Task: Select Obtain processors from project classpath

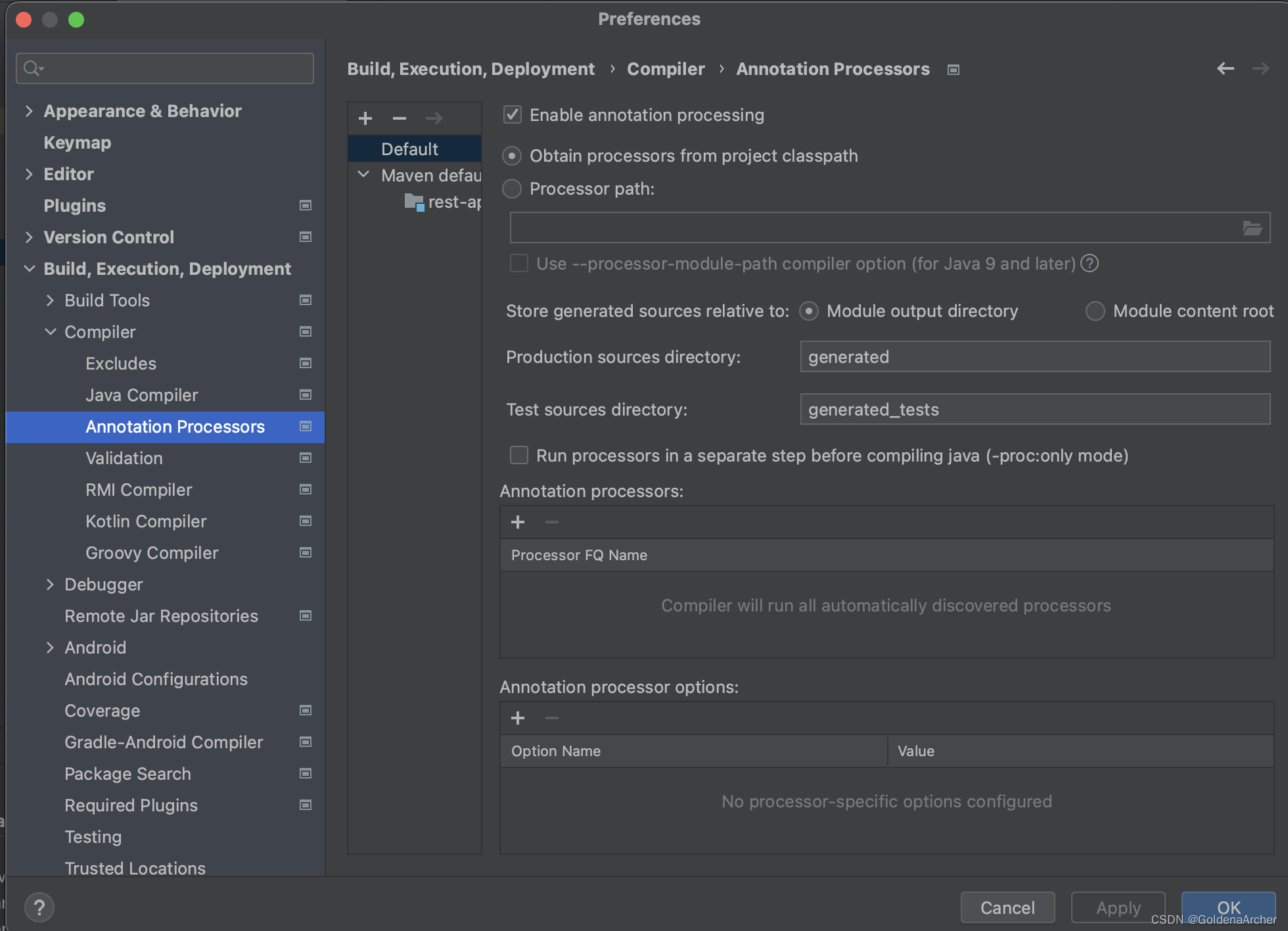Action: tap(512, 156)
